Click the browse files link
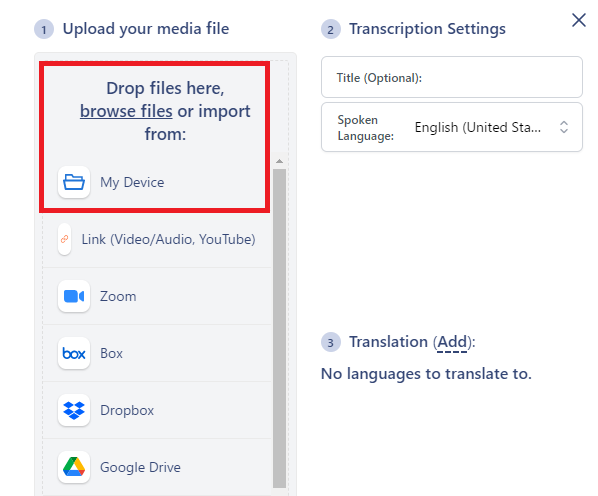This screenshot has height=496, width=598. pos(126,111)
